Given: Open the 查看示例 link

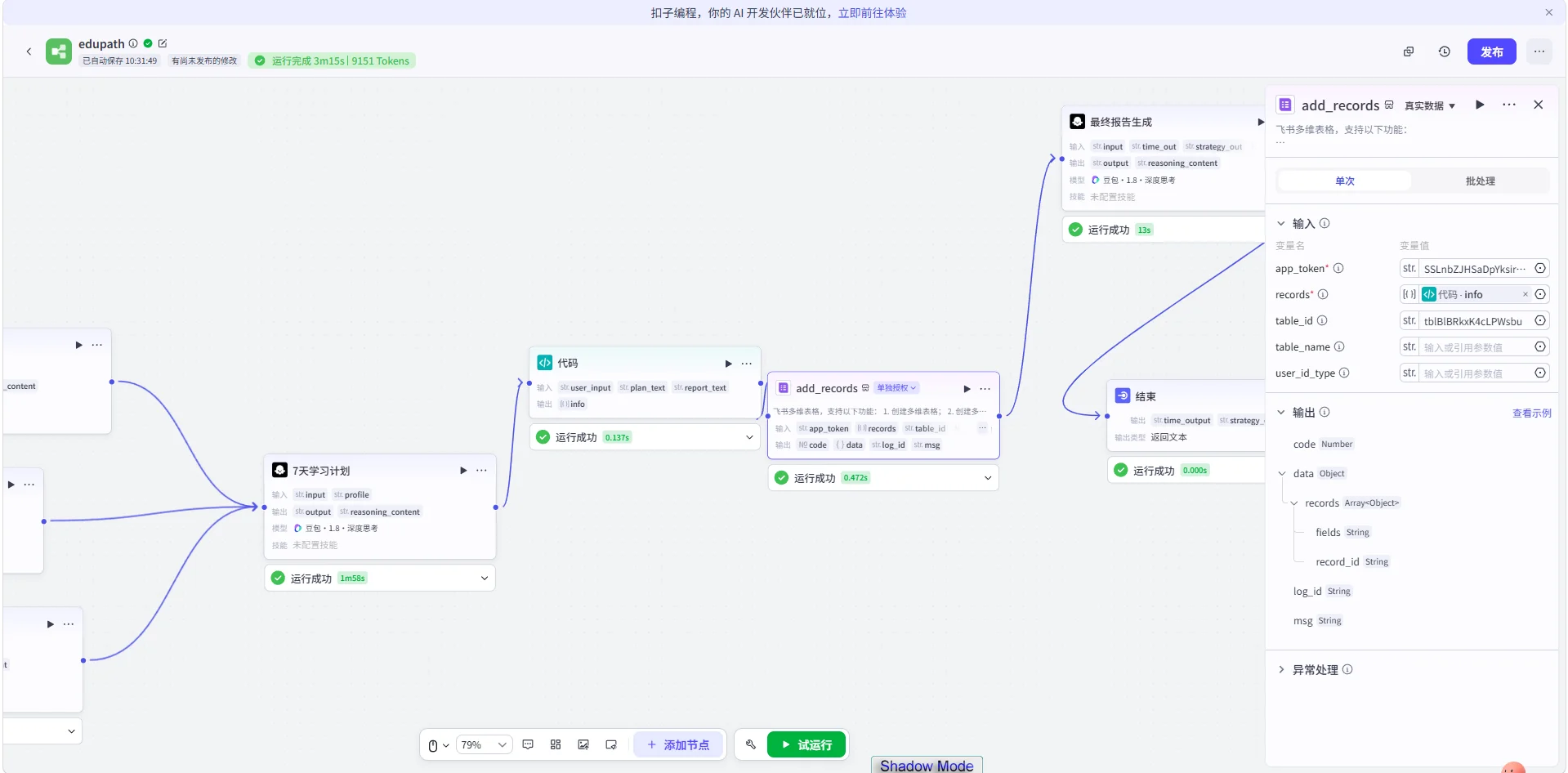Looking at the screenshot, I should point(1531,413).
